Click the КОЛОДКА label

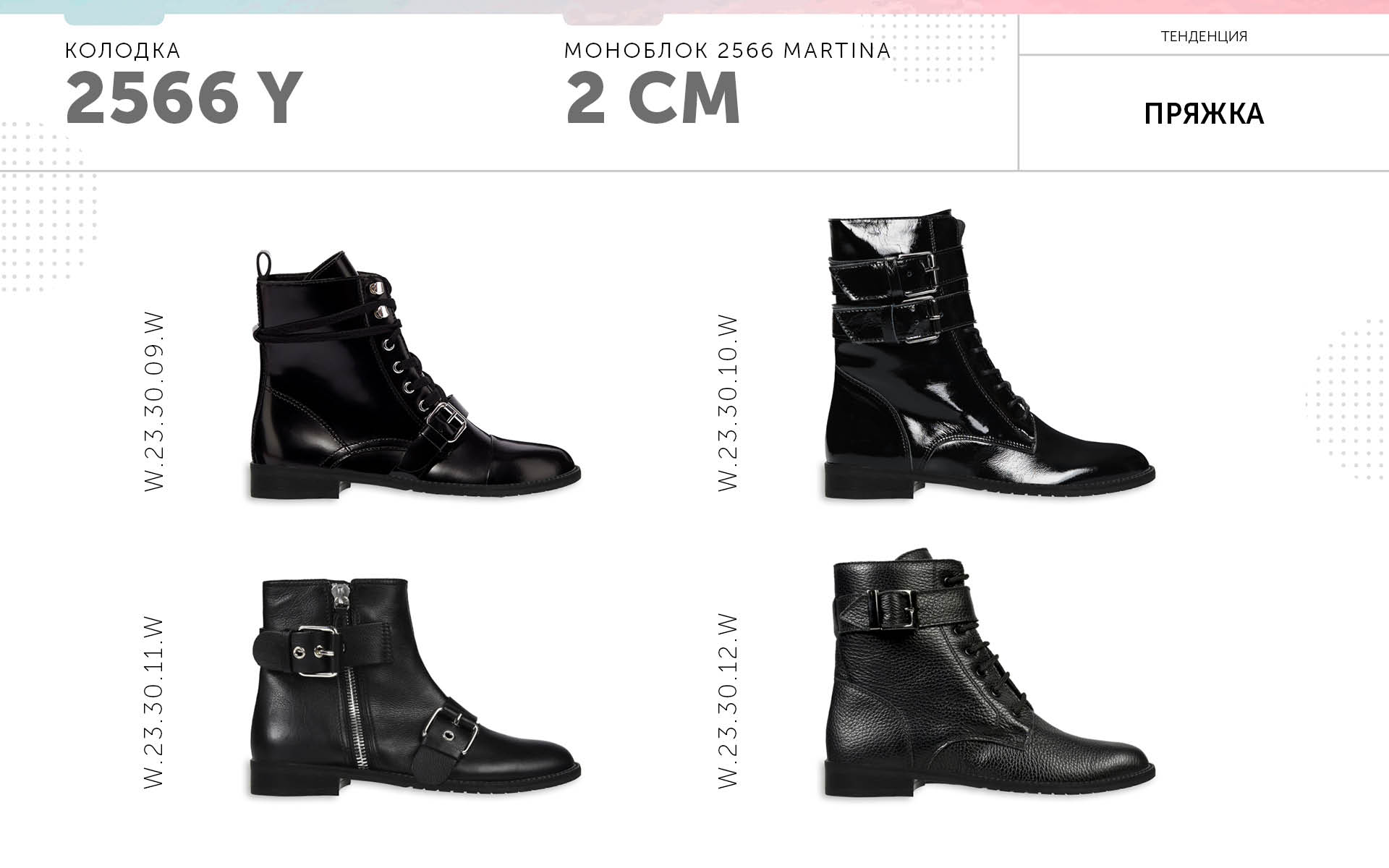click(x=123, y=51)
